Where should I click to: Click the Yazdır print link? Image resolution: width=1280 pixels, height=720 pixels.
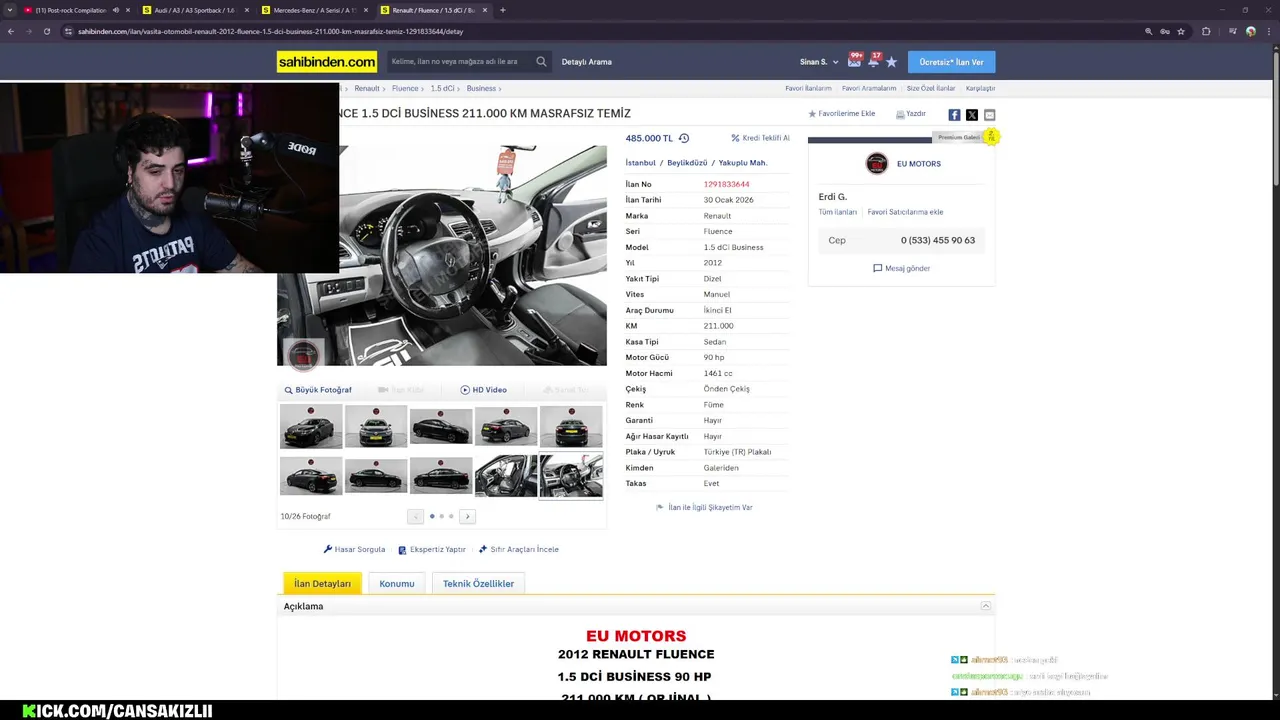click(x=911, y=114)
